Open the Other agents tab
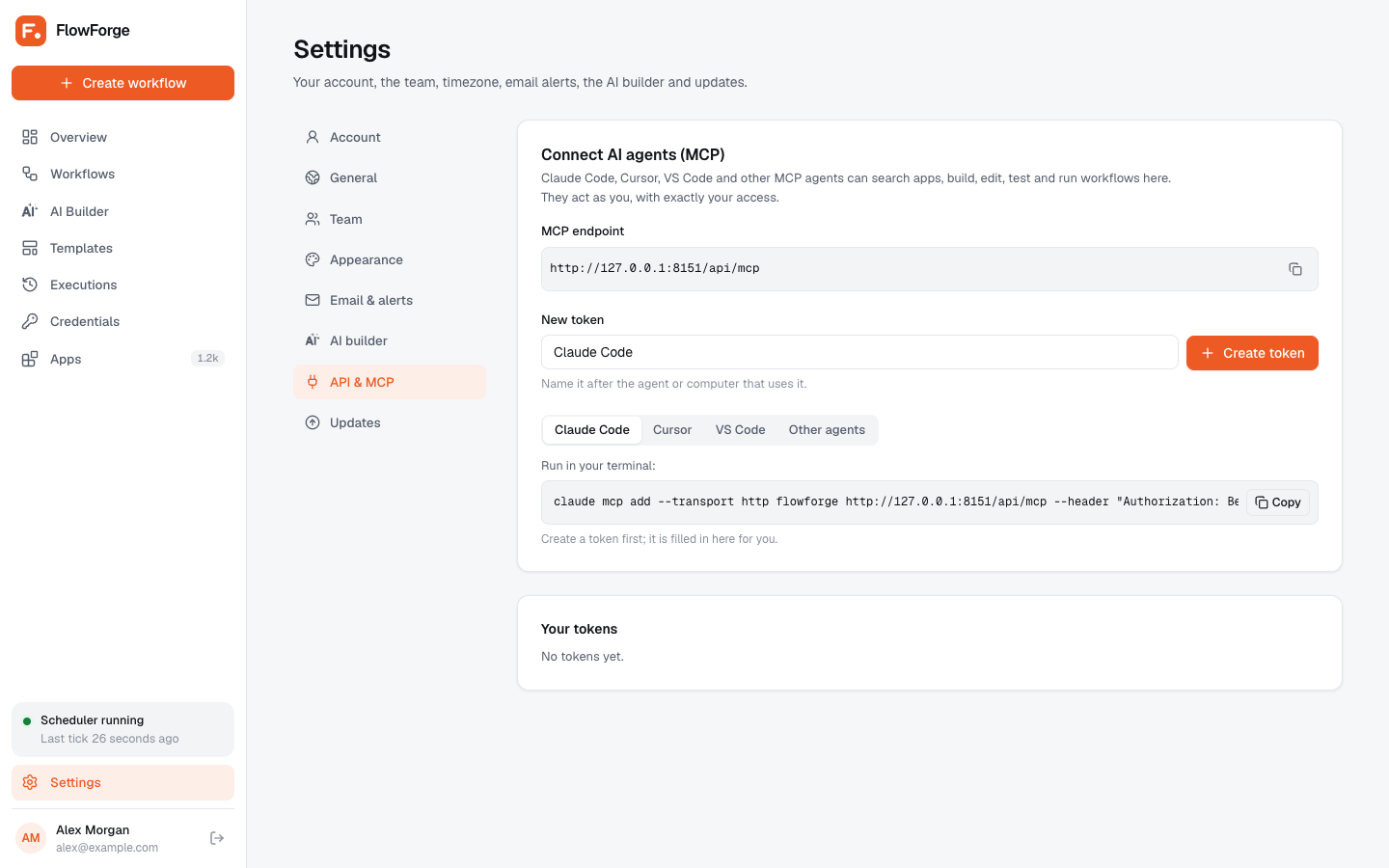Screen dimensions: 1389x868 (x=827, y=430)
